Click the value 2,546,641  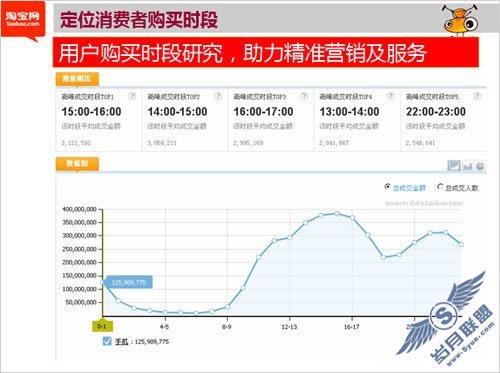click(x=420, y=143)
